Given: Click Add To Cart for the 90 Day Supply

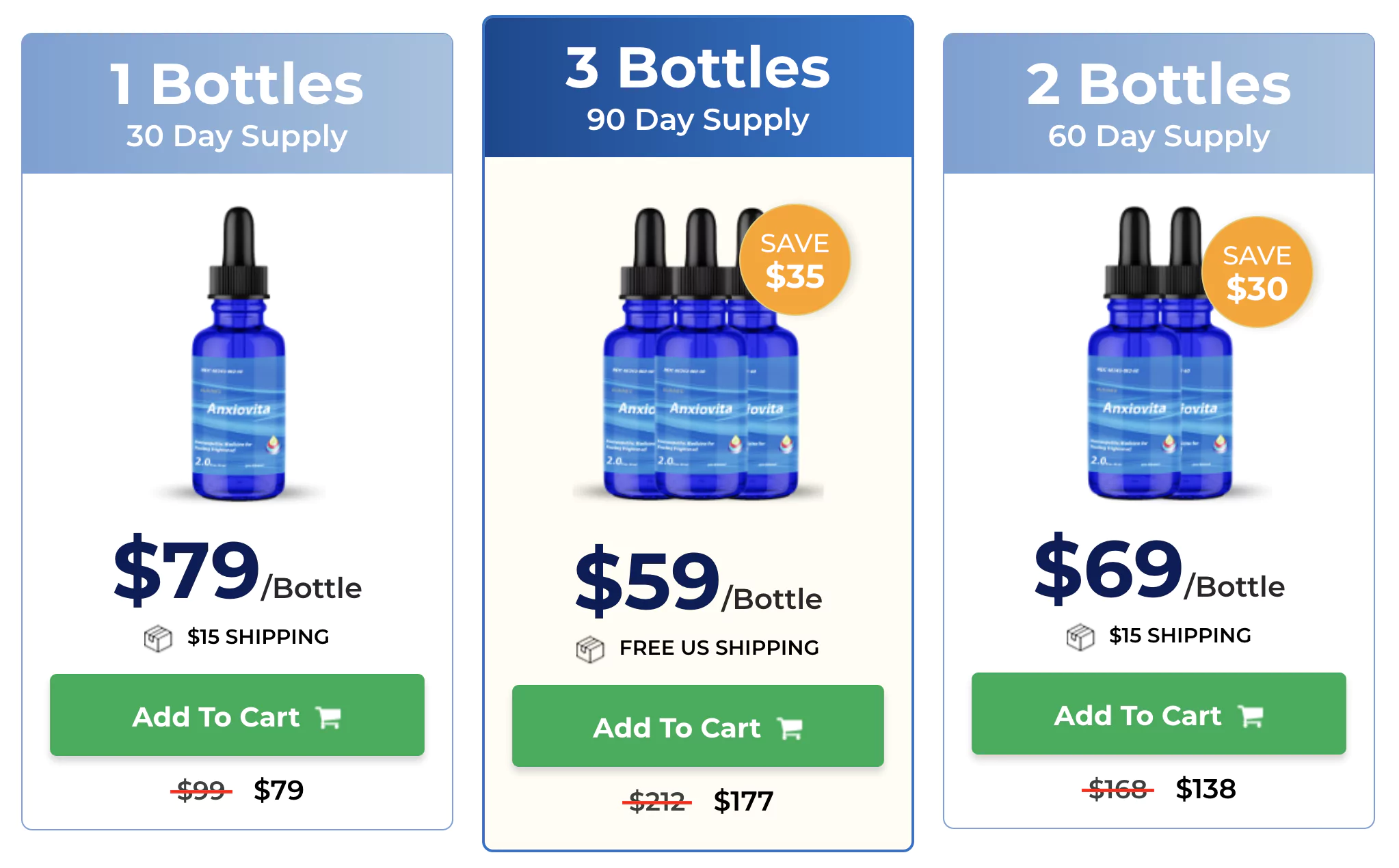Looking at the screenshot, I should coord(697,727).
